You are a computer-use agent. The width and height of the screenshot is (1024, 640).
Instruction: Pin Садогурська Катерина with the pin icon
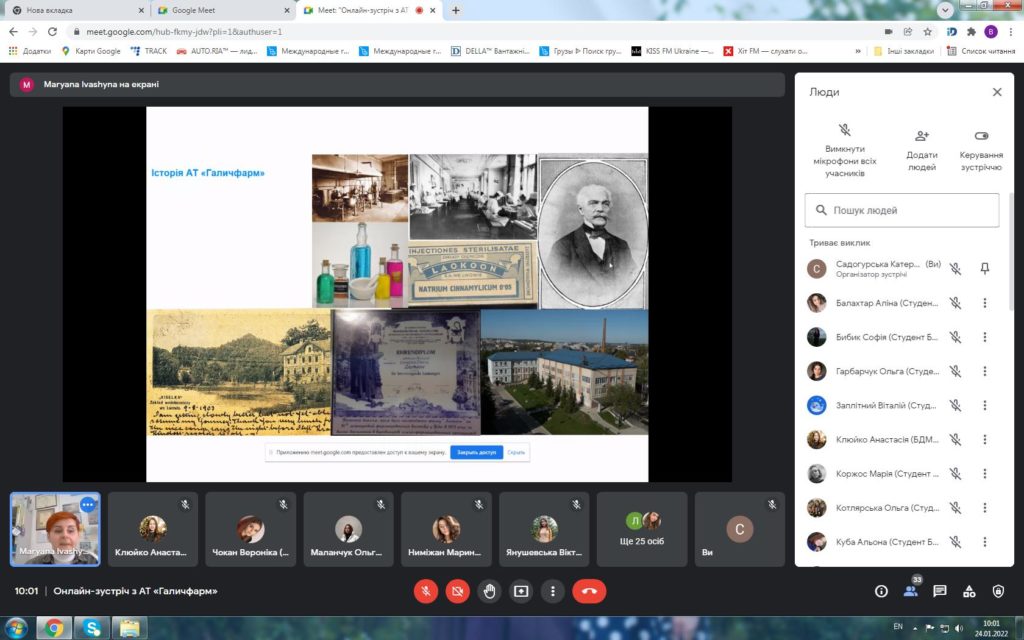pyautogui.click(x=985, y=268)
